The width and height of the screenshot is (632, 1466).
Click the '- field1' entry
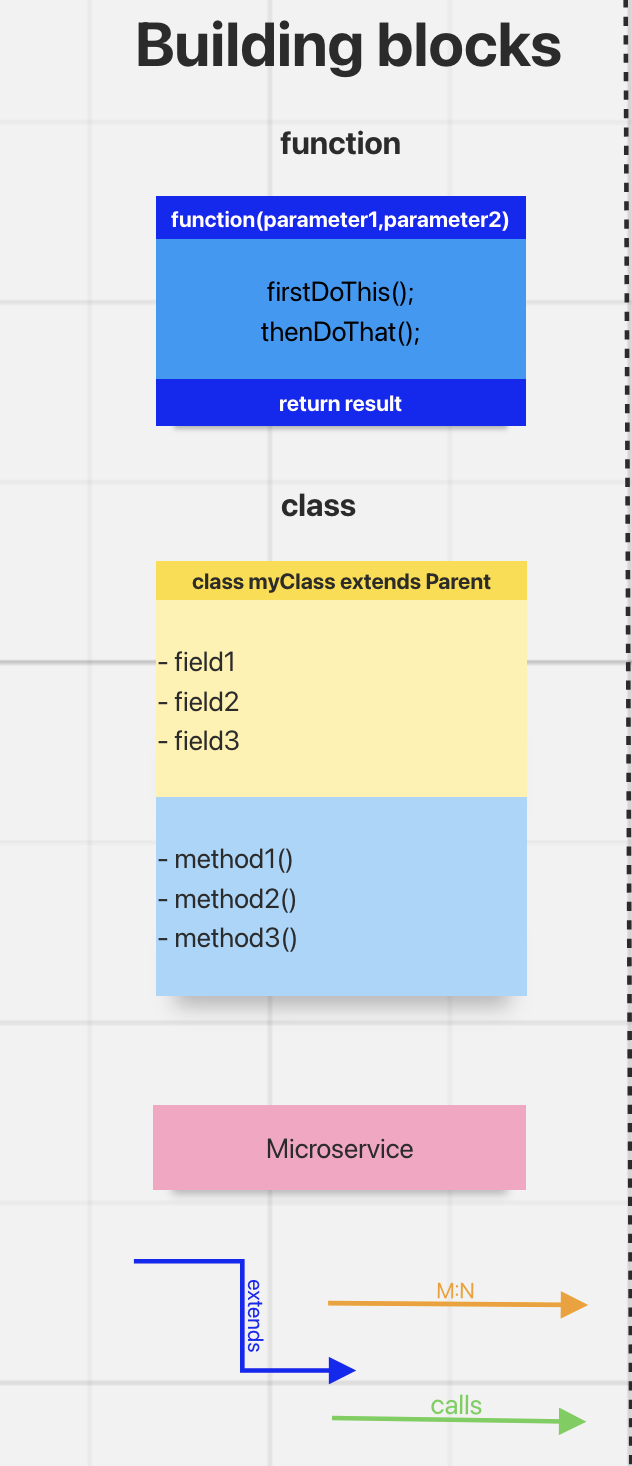point(197,661)
